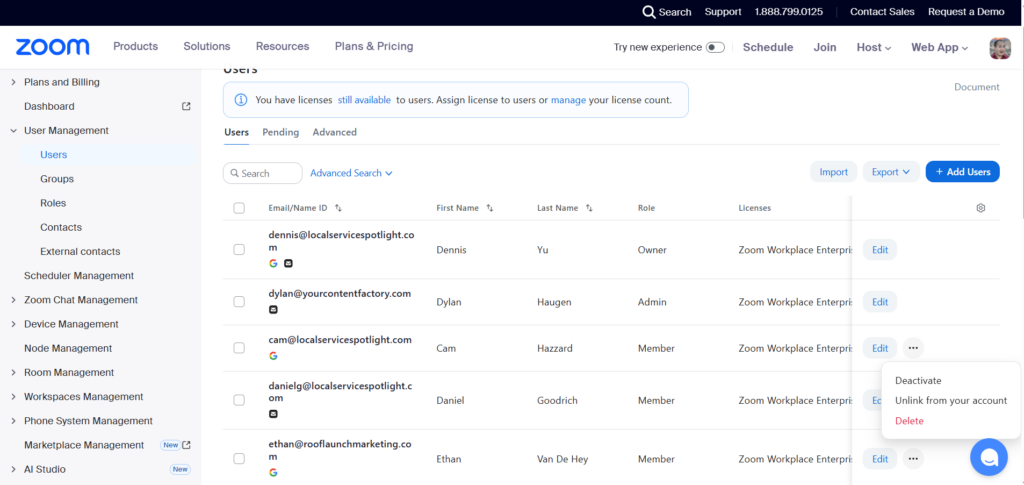Open more options ellipsis for Ethan row
The width and height of the screenshot is (1024, 485).
click(913, 459)
